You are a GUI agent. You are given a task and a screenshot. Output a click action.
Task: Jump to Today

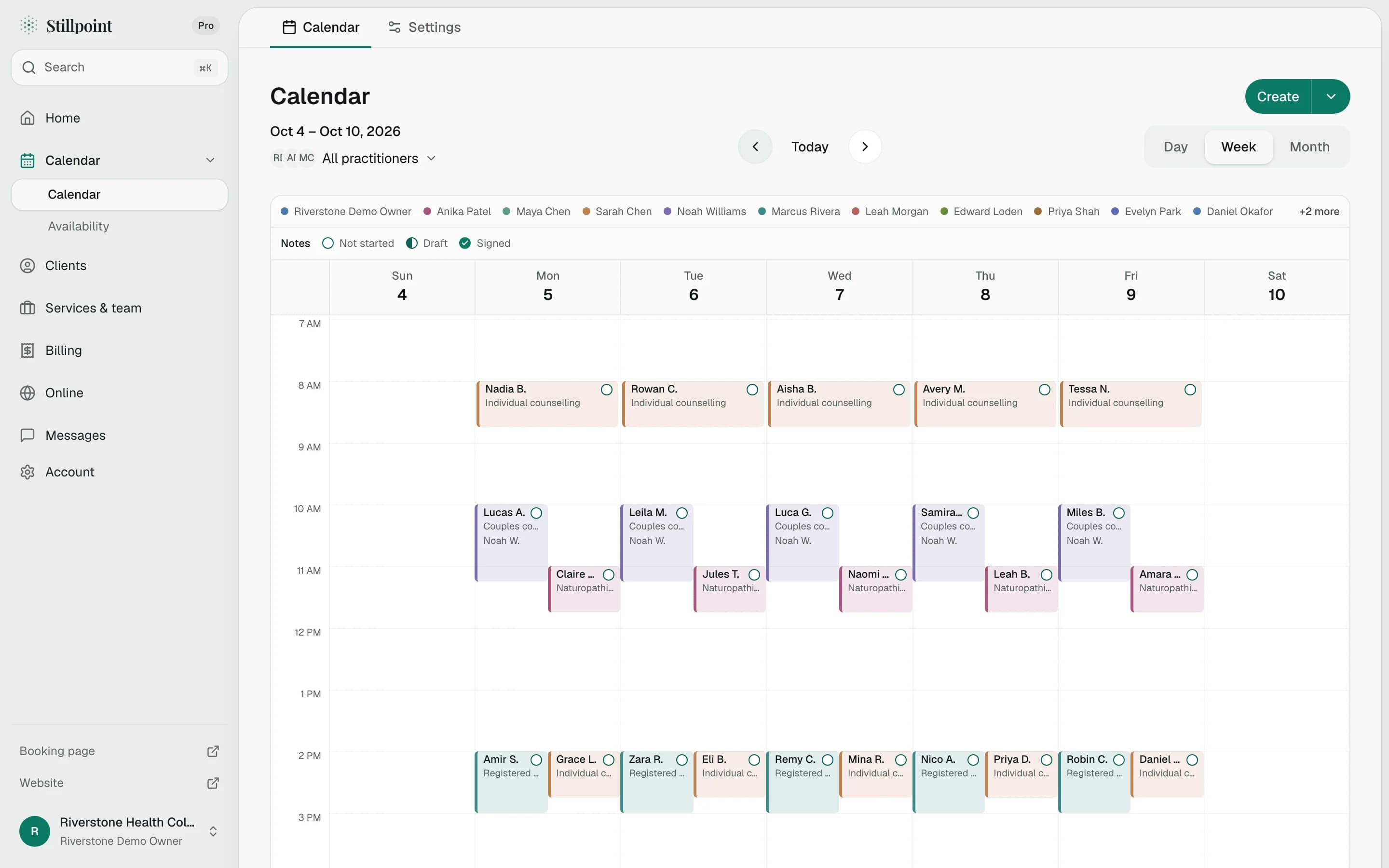(809, 147)
